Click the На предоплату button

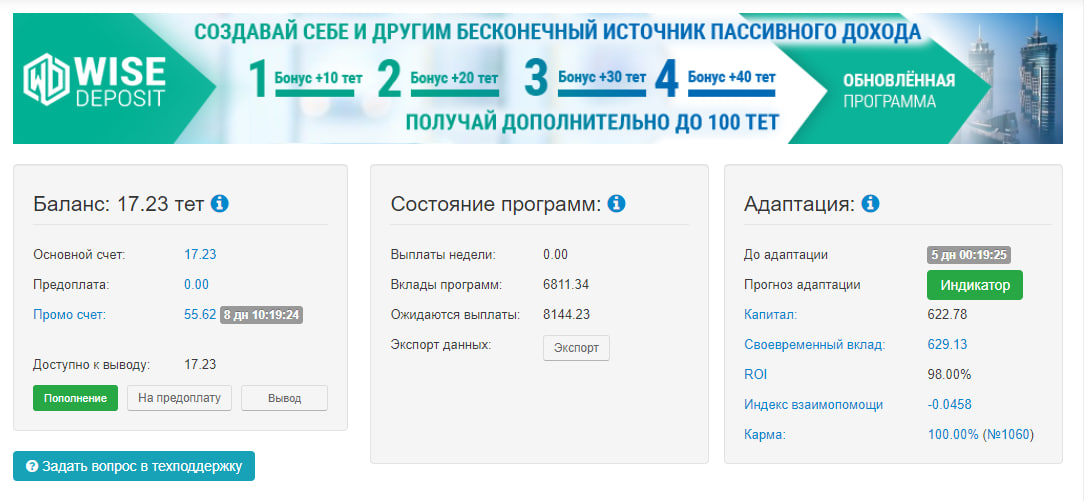(179, 398)
